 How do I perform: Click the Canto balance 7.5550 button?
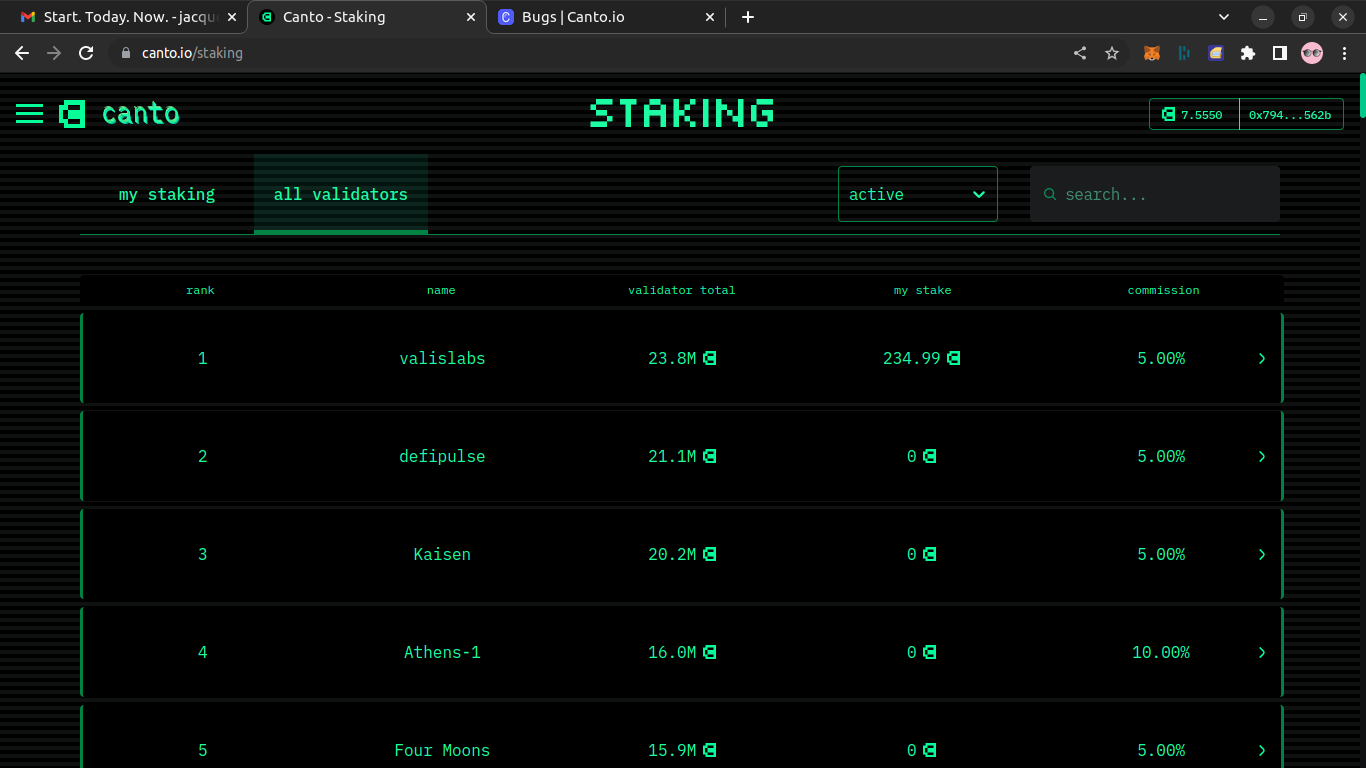1194,115
